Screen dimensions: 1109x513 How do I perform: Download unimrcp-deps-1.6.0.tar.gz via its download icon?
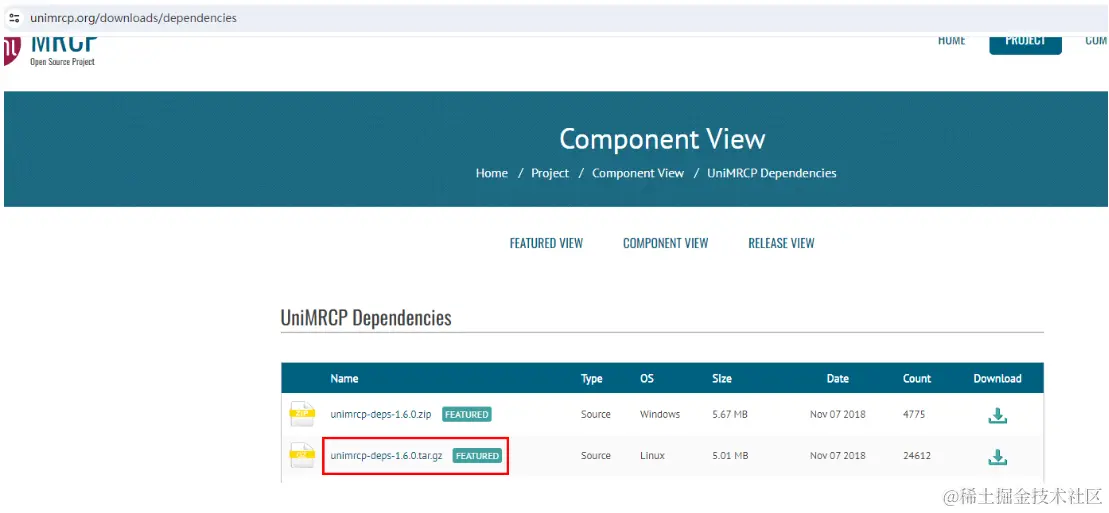997,456
